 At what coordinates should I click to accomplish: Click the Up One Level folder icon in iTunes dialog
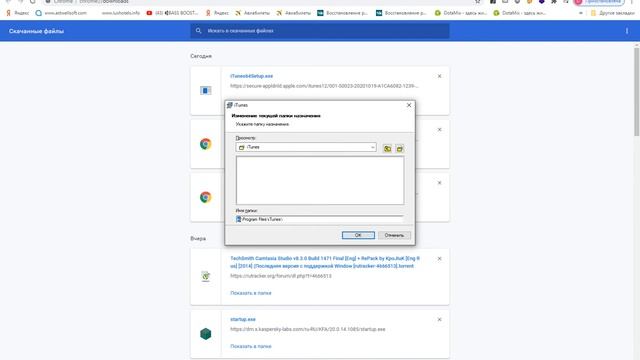pos(387,149)
